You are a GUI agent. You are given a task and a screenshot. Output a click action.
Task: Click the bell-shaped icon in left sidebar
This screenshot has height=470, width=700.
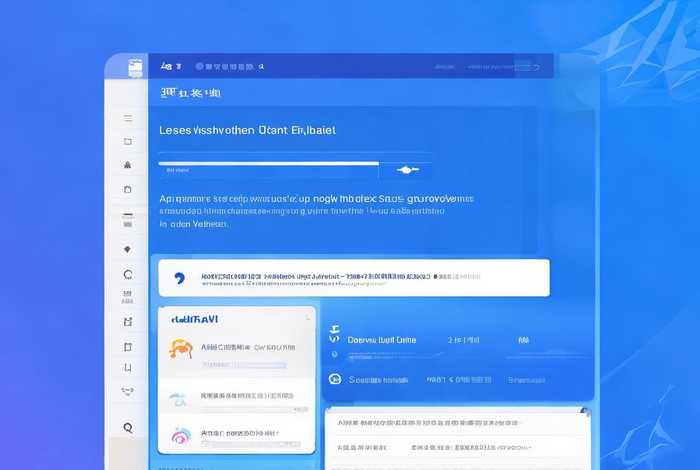[127, 165]
